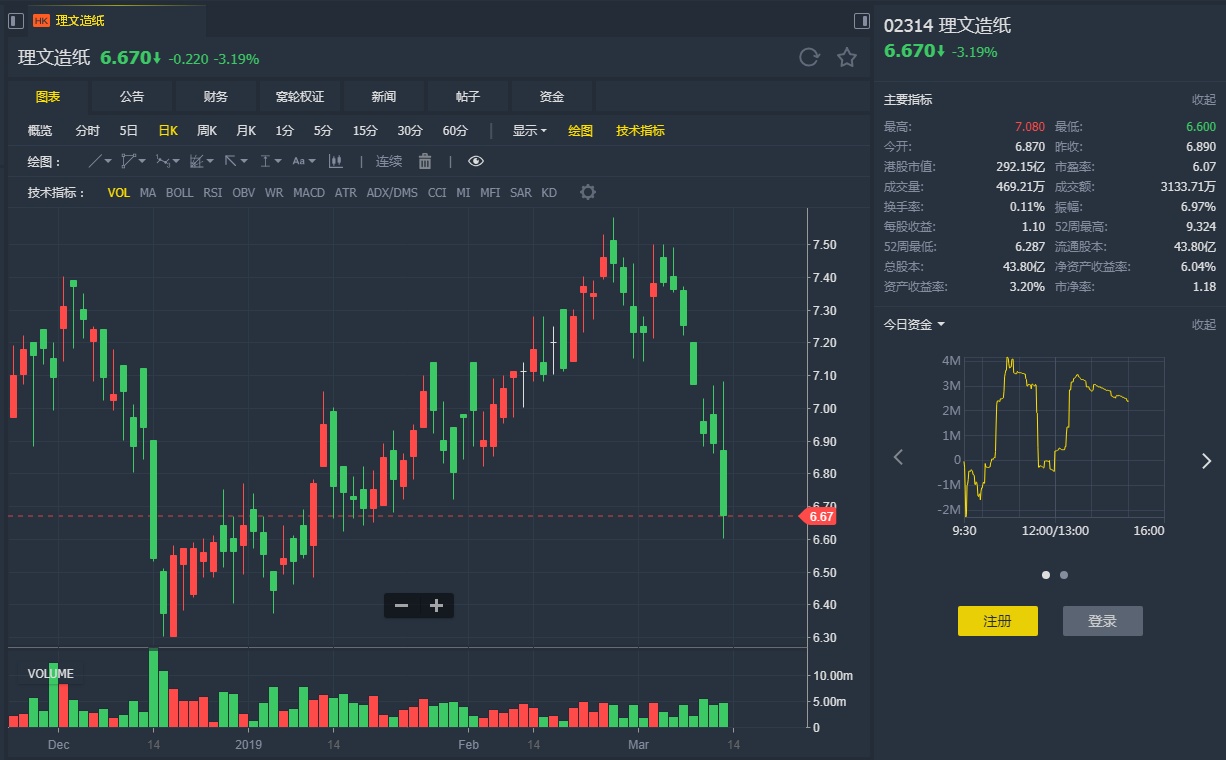
Task: Toggle drawing visibility with the eye icon
Action: [x=476, y=161]
